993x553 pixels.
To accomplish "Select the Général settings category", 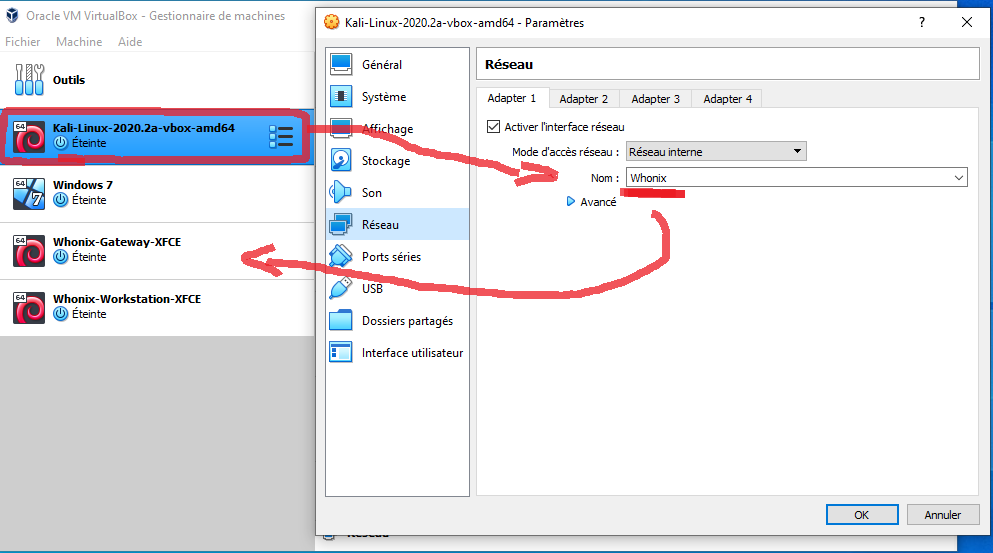I will coord(398,64).
